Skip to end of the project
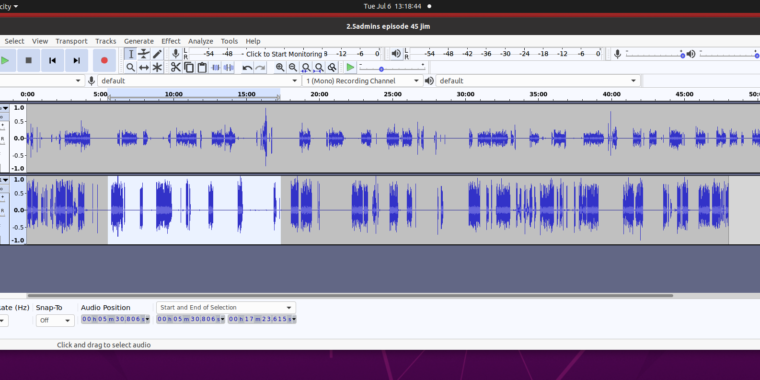The height and width of the screenshot is (380, 760). click(76, 61)
